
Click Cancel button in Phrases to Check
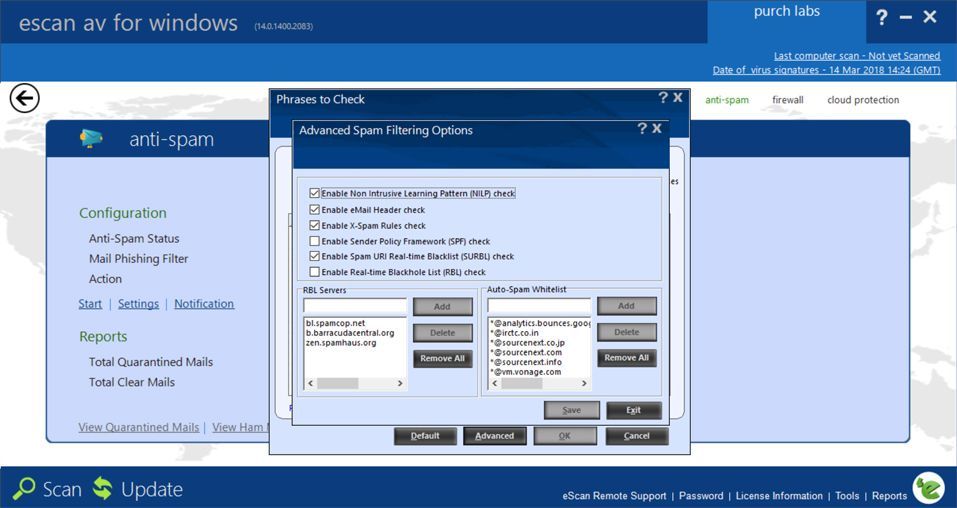(637, 436)
